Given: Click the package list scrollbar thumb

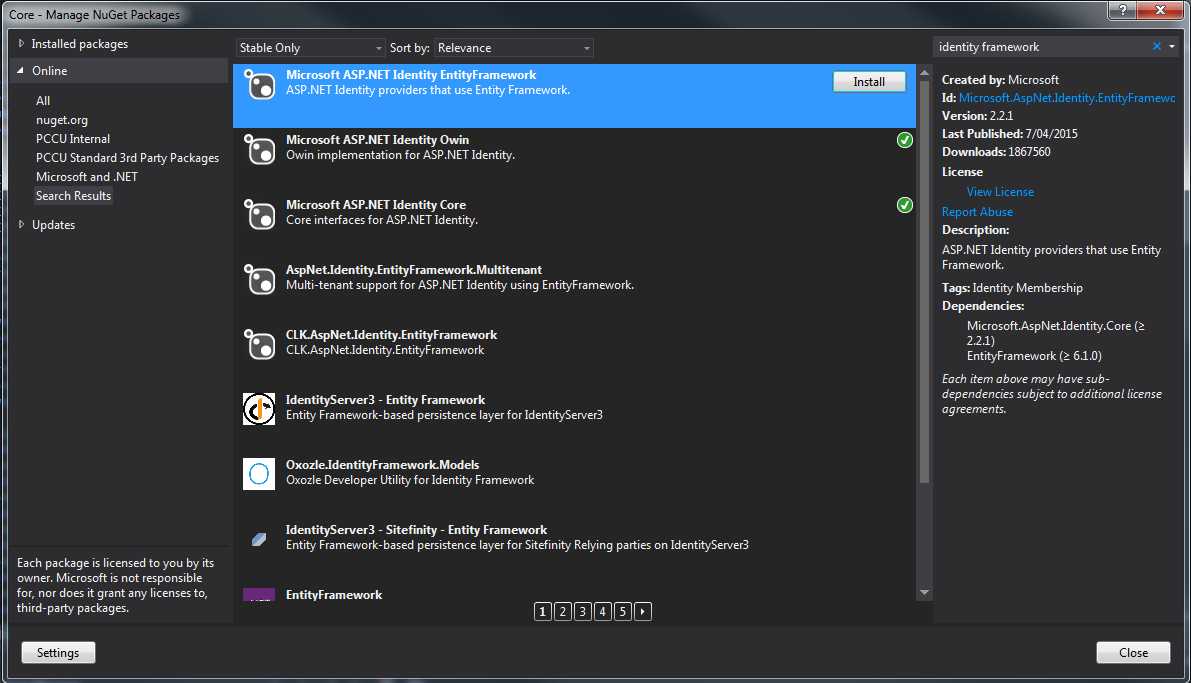Looking at the screenshot, I should (x=924, y=281).
